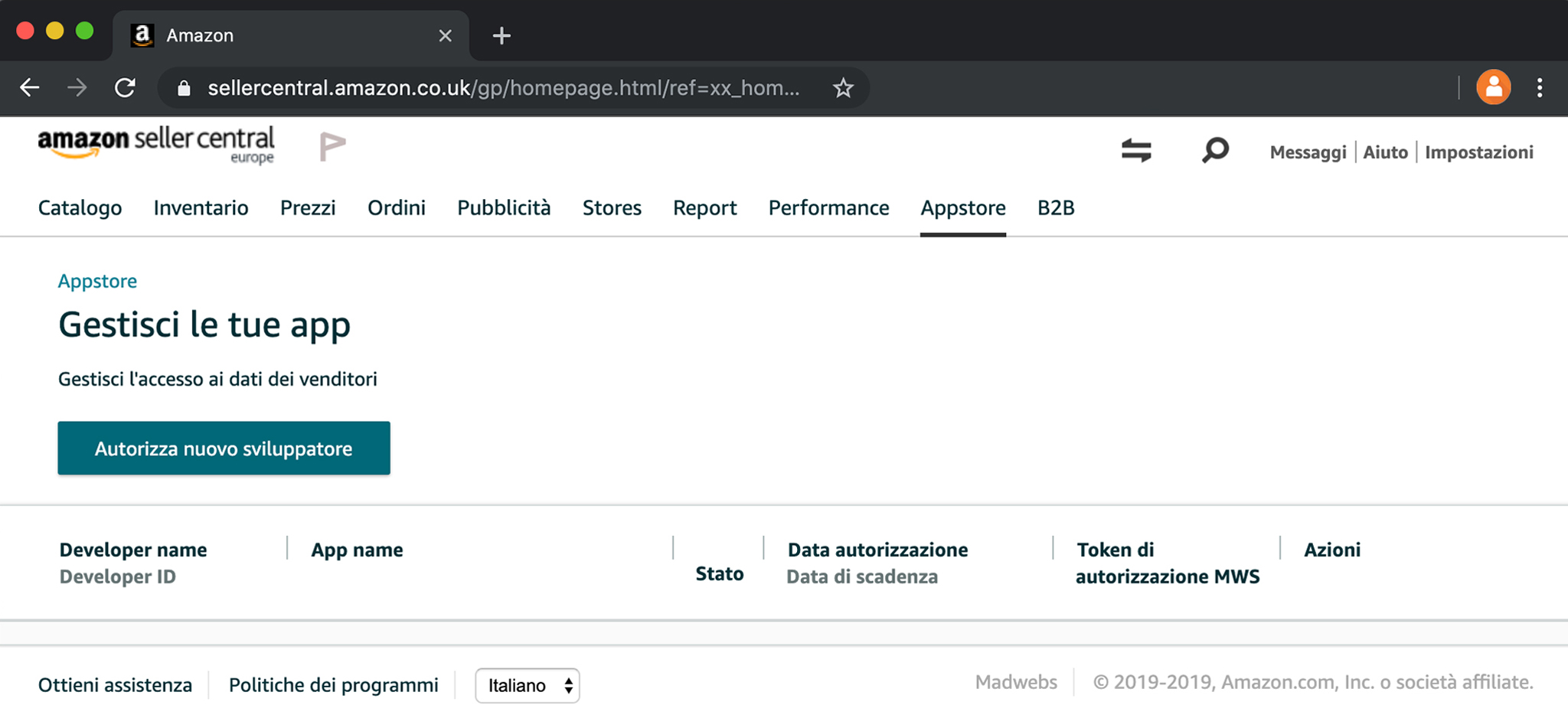Open Chrome's three-dot menu
Viewport: 1568px width, 728px height.
click(x=1539, y=88)
